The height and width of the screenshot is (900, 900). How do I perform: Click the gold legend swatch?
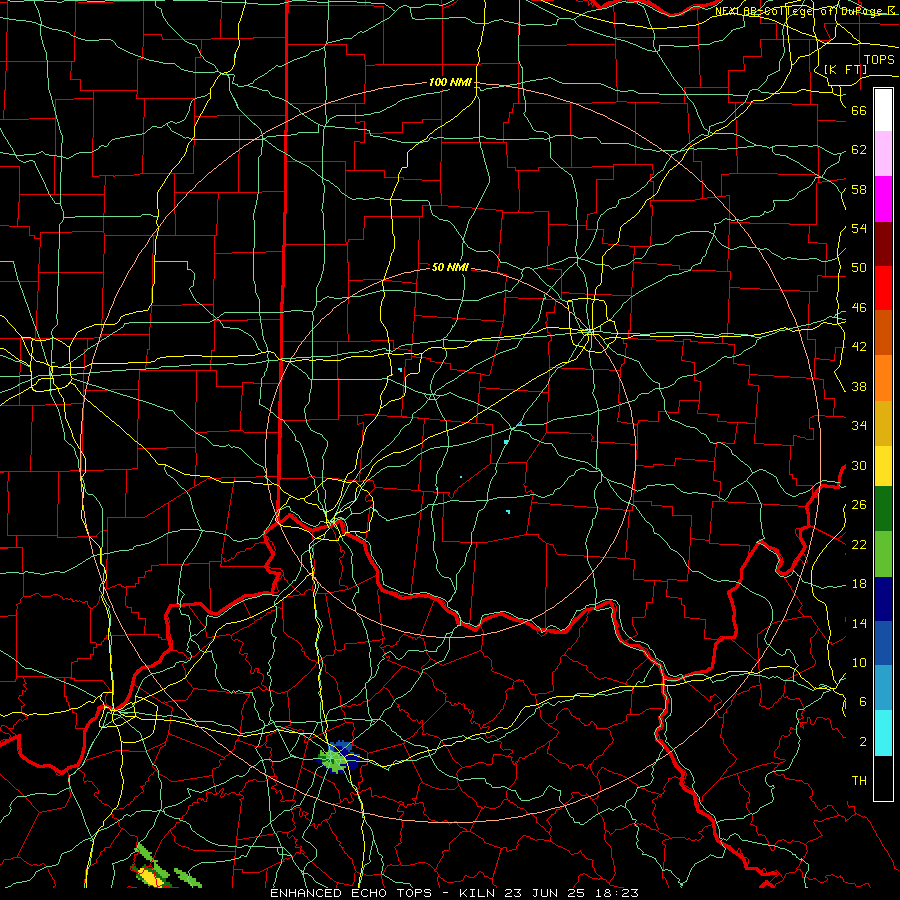pyautogui.click(x=883, y=423)
